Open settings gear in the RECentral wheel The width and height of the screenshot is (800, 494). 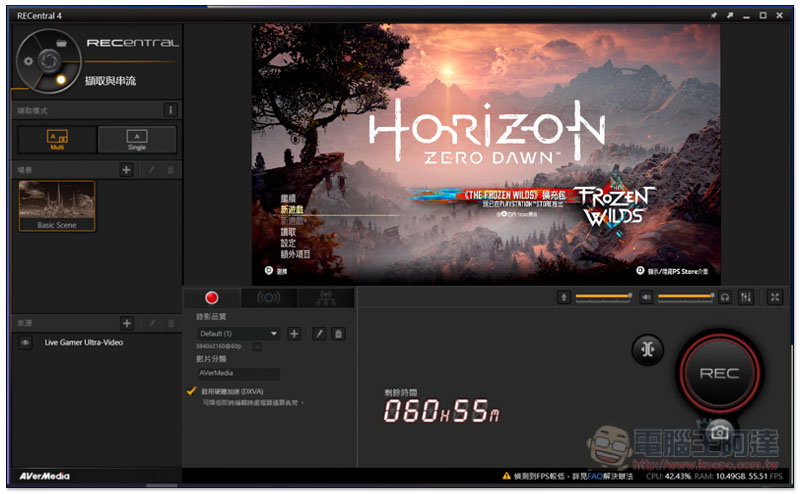28,61
